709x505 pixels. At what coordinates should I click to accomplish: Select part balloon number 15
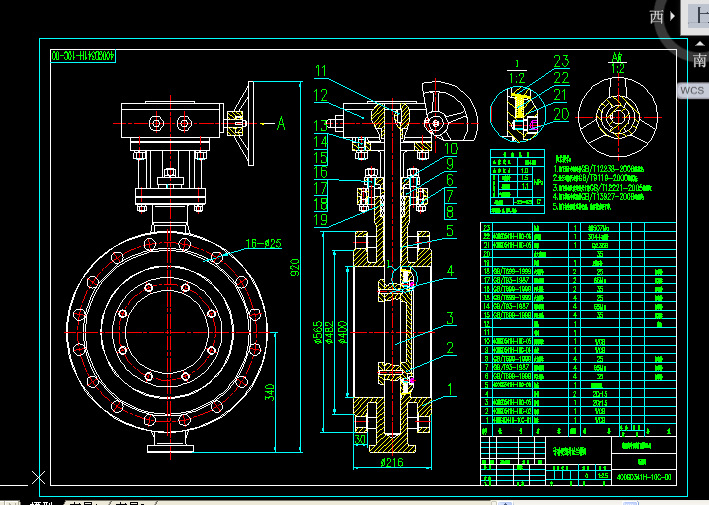coord(321,157)
